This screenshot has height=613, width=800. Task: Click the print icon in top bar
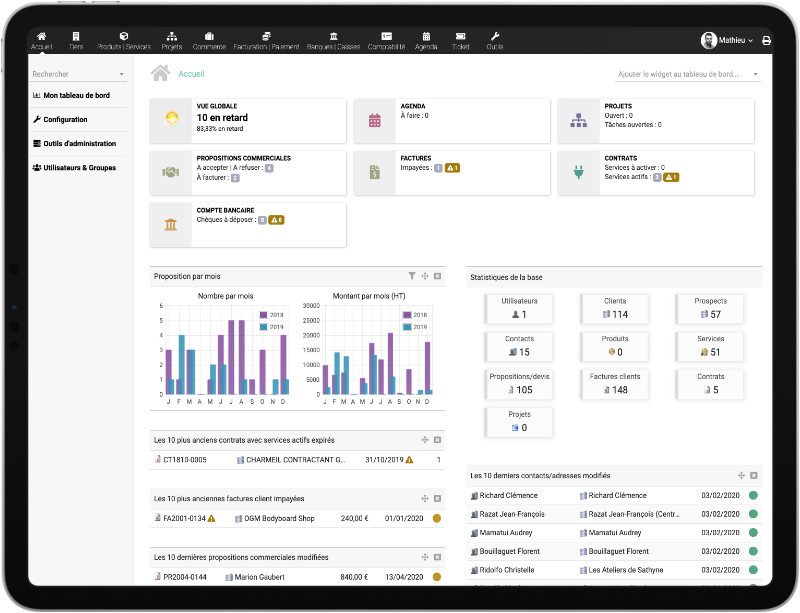tap(766, 40)
